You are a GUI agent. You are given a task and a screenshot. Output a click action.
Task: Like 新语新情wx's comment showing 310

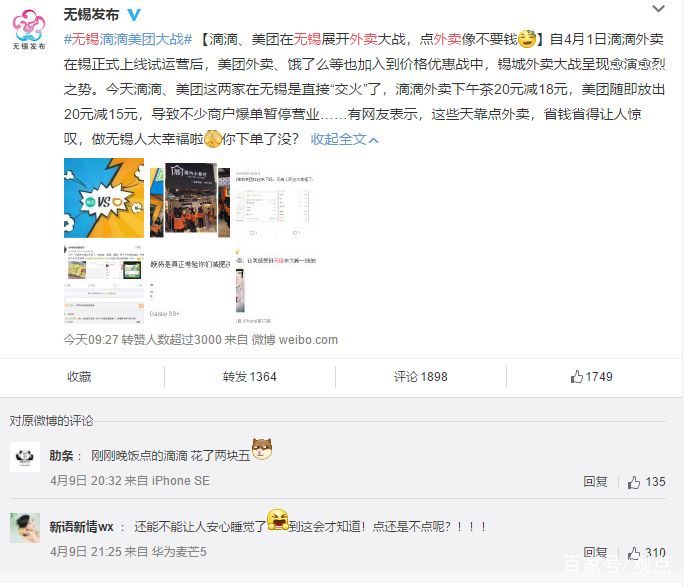click(x=646, y=553)
